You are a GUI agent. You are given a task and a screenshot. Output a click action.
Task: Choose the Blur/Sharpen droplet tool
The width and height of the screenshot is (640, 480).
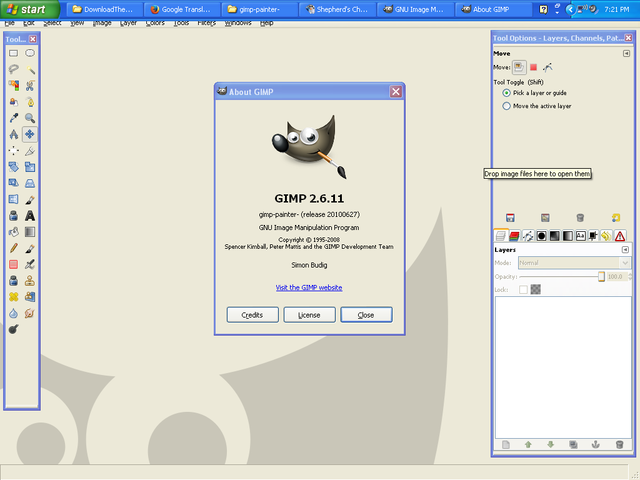pos(13,313)
